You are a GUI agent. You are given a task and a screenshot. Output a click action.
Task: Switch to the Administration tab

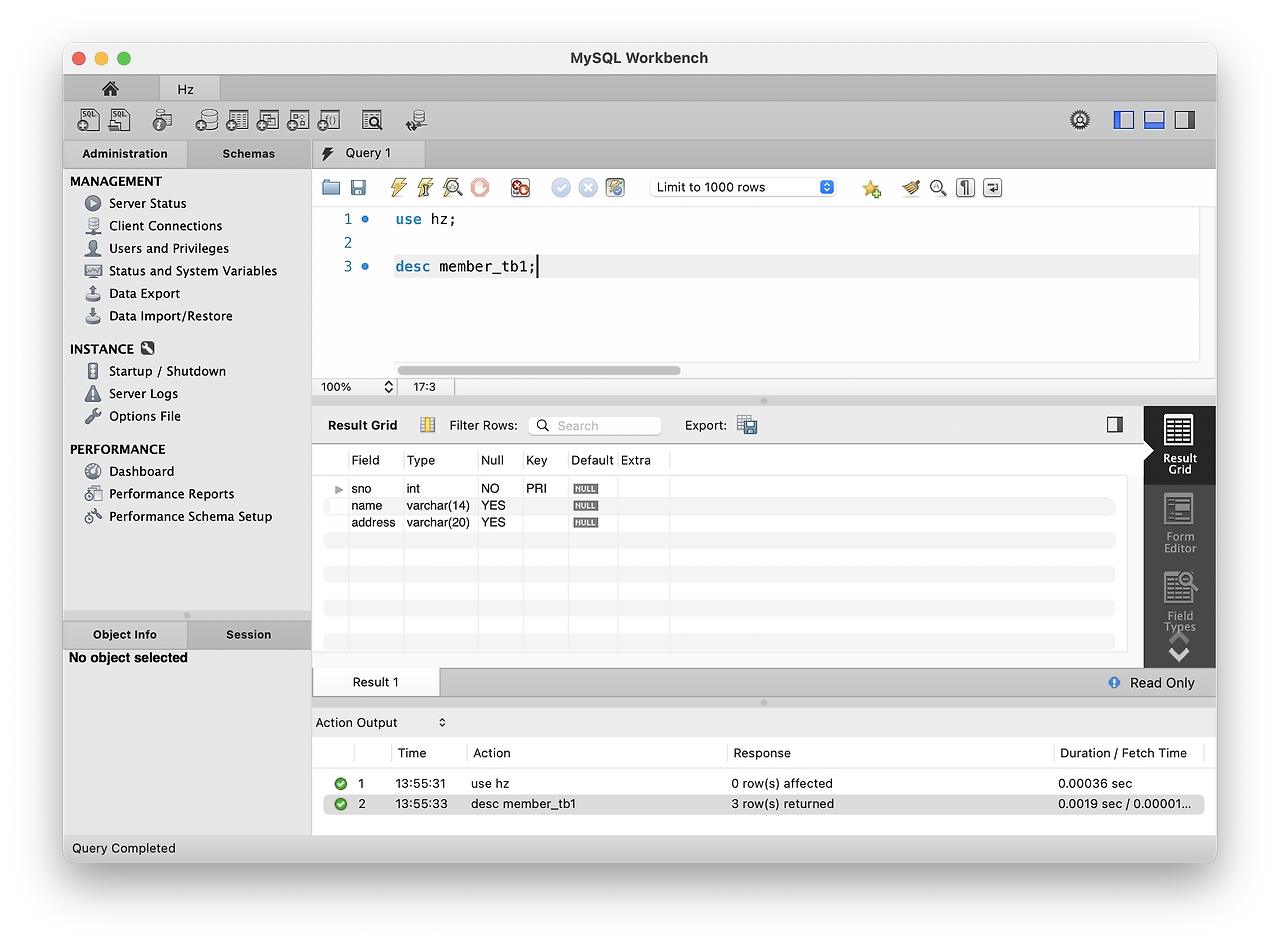point(125,154)
